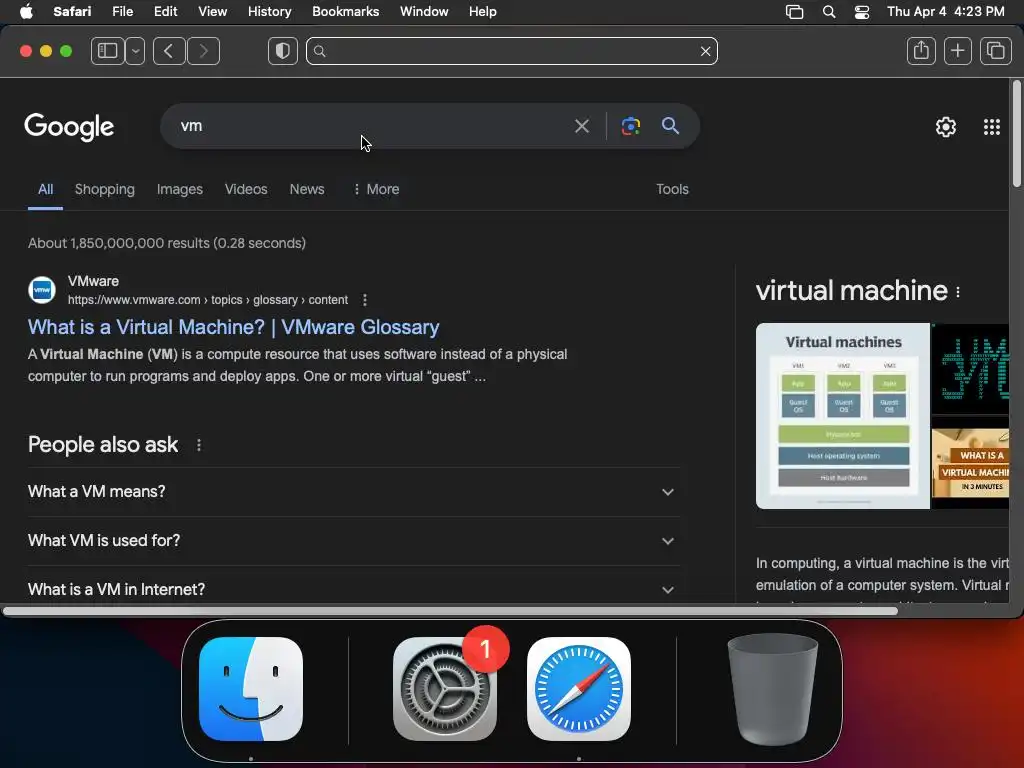Submit search with magnifier icon

pos(671,126)
